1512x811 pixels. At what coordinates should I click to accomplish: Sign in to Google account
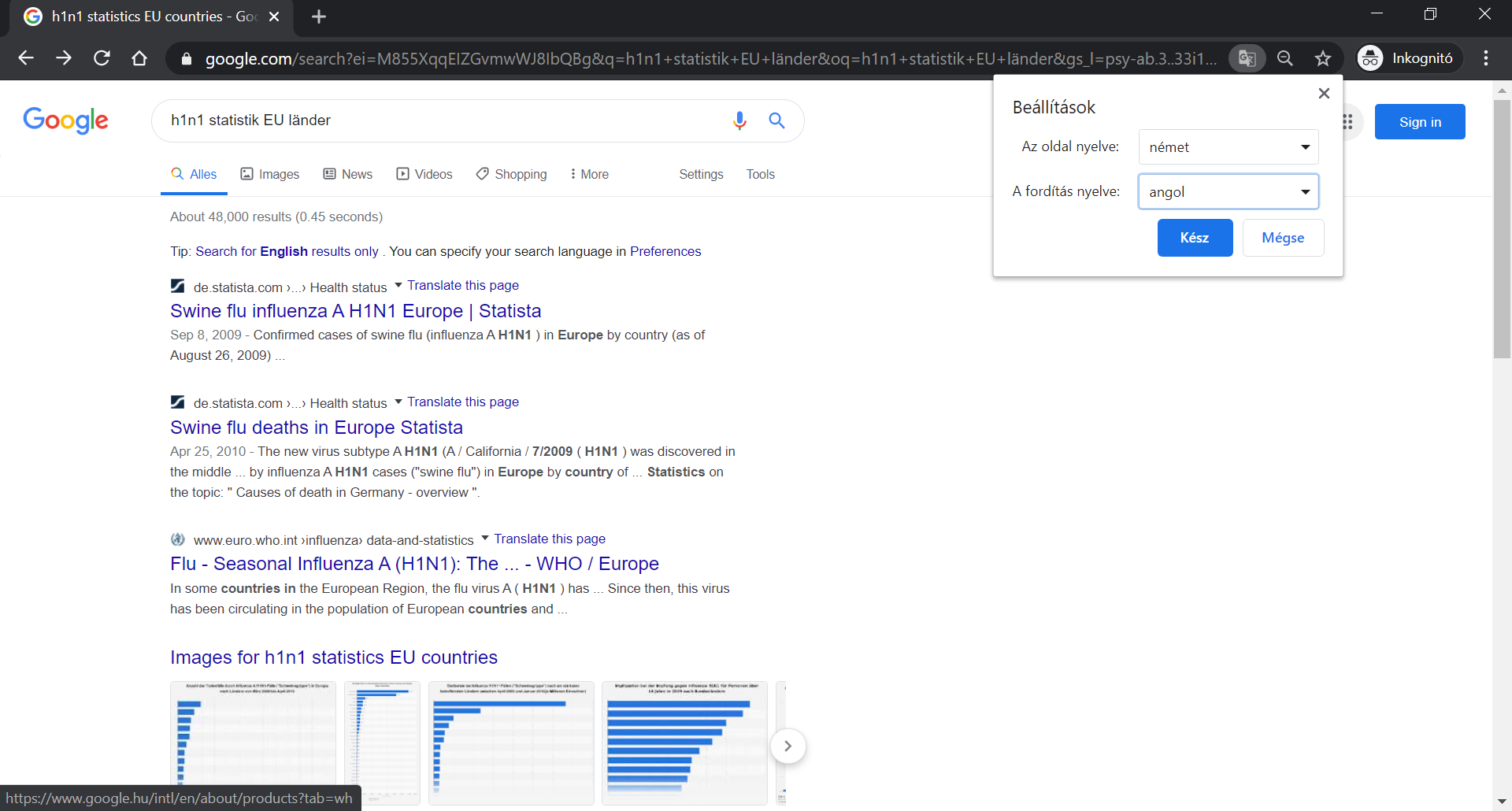pyautogui.click(x=1420, y=122)
